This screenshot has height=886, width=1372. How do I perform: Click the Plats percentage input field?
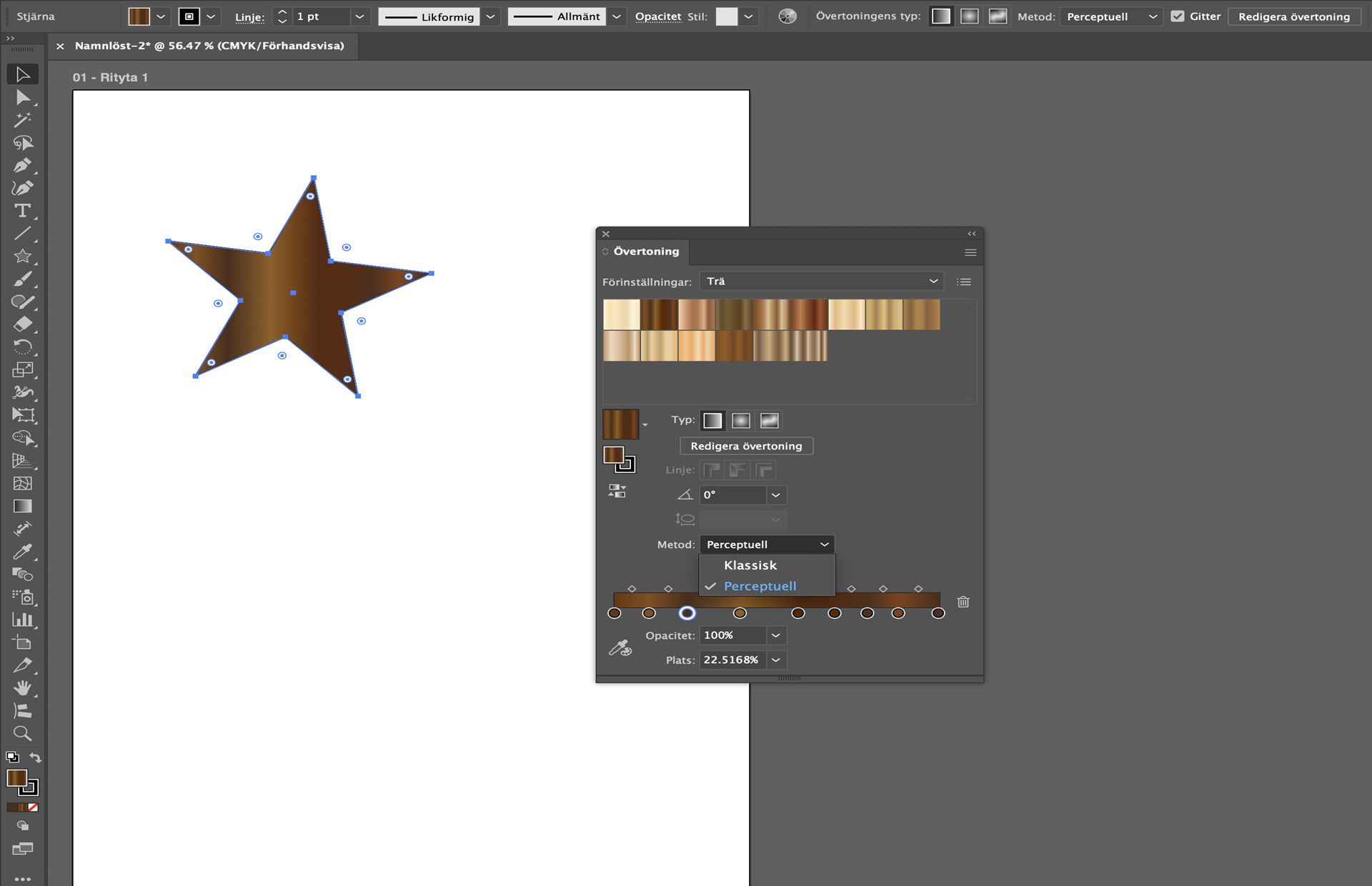click(x=732, y=660)
